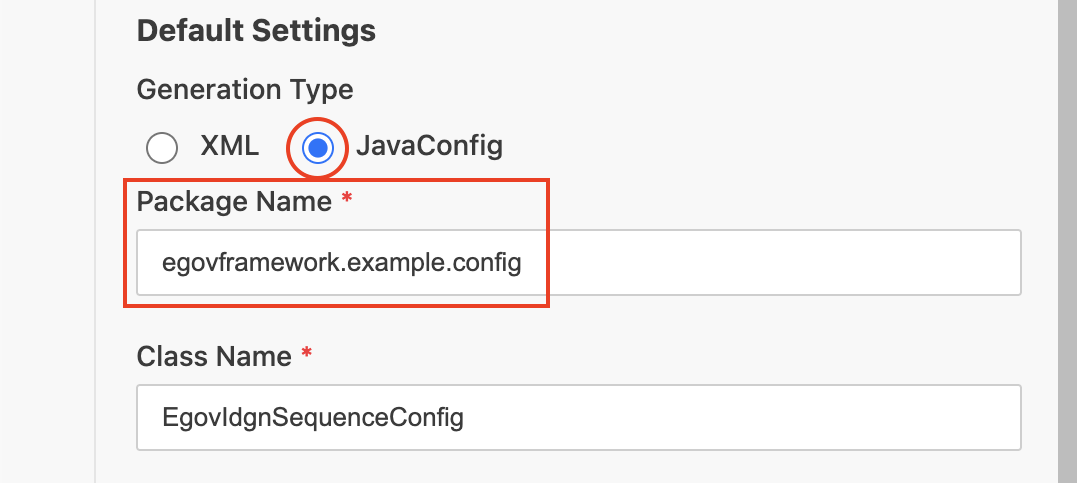Click the red asterisk beside Class Name
This screenshot has height=483, width=1077.
coord(307,355)
